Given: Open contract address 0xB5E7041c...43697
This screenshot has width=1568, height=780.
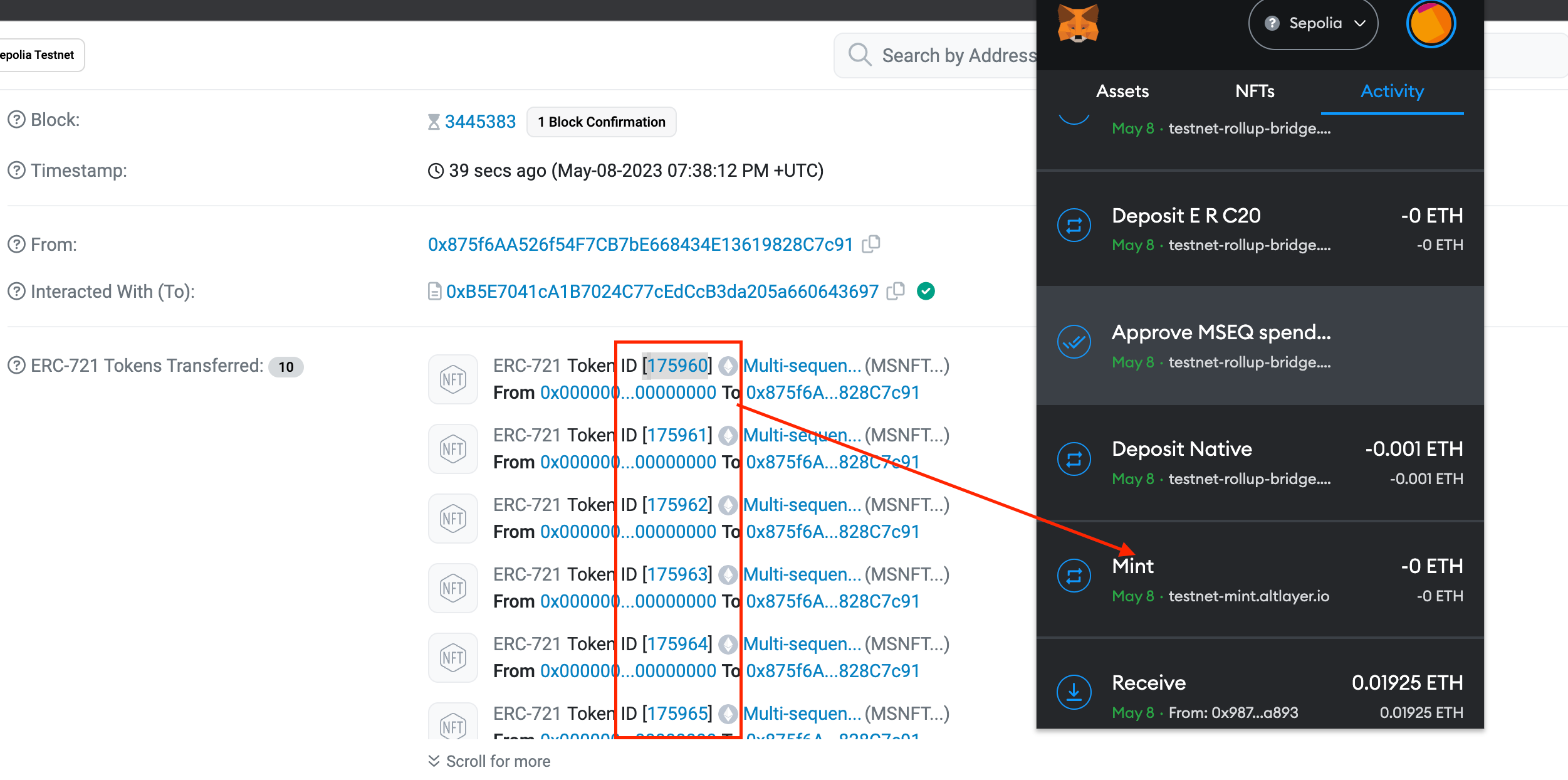Looking at the screenshot, I should click(x=662, y=292).
